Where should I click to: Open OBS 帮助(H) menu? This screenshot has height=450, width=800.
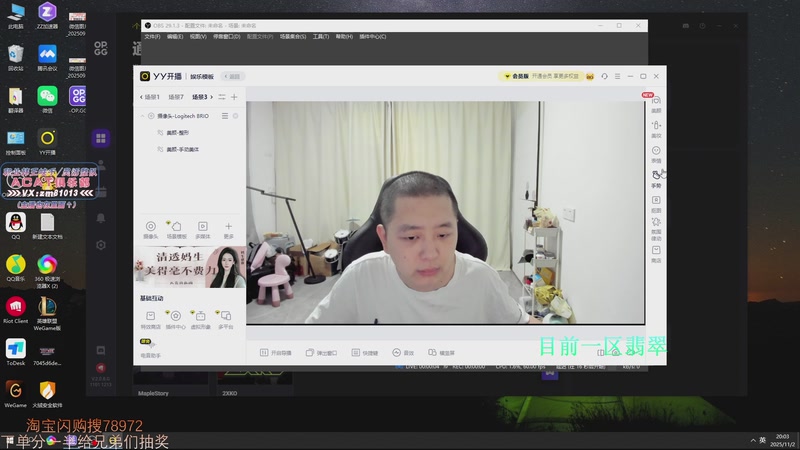tap(344, 37)
